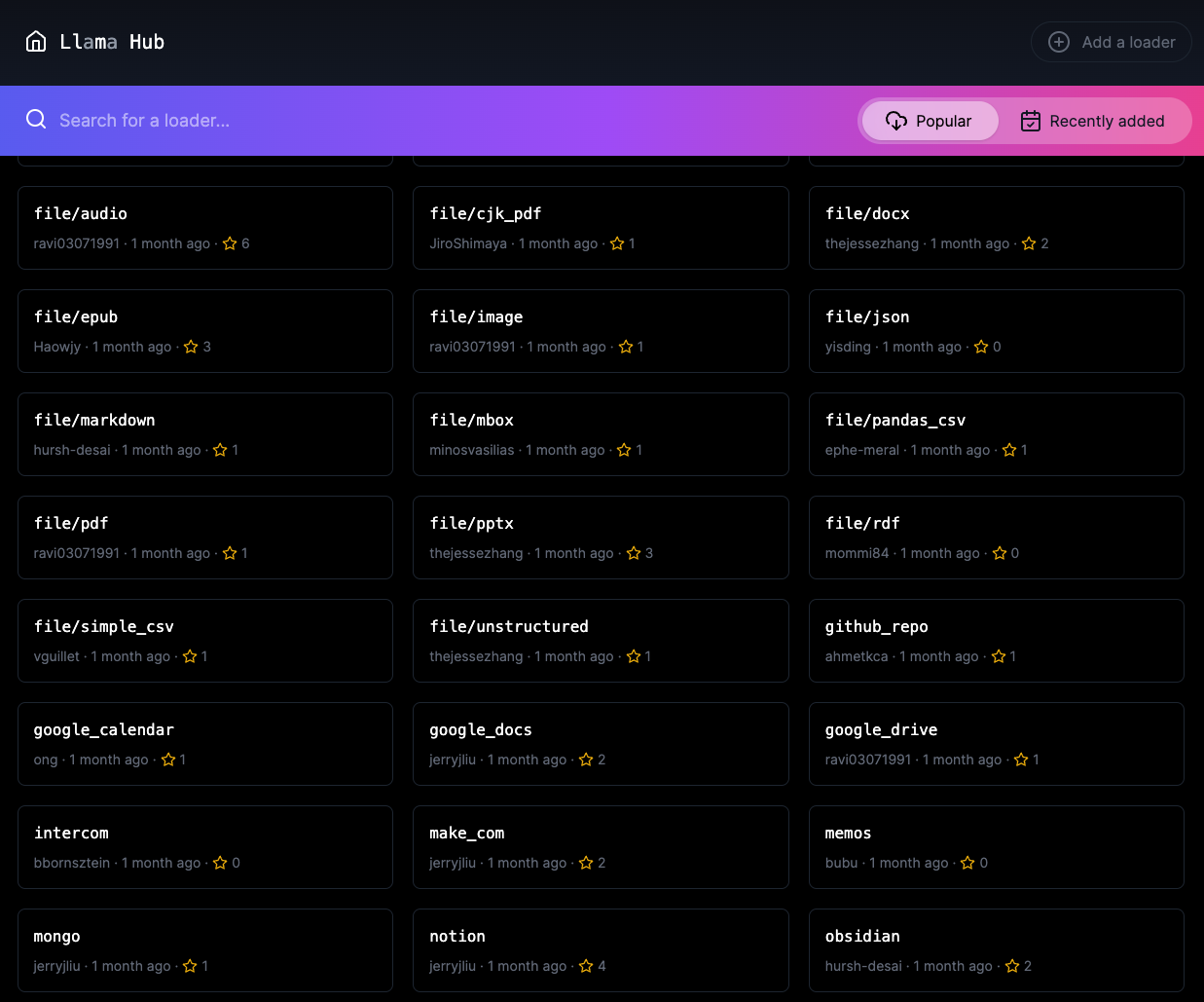This screenshot has height=1002, width=1204.
Task: Open the obsidian loader card
Action: click(996, 949)
